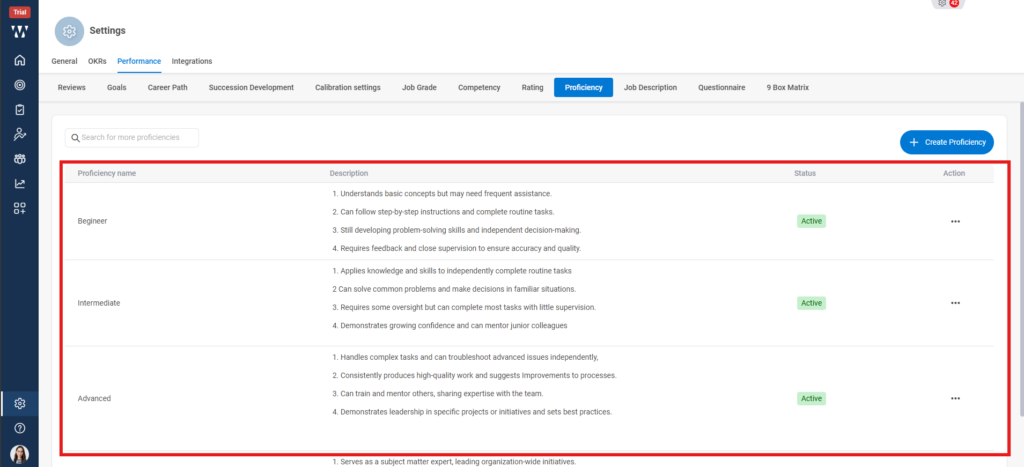Image resolution: width=1024 pixels, height=467 pixels.
Task: Switch to the Integrations tab
Action: coord(192,61)
